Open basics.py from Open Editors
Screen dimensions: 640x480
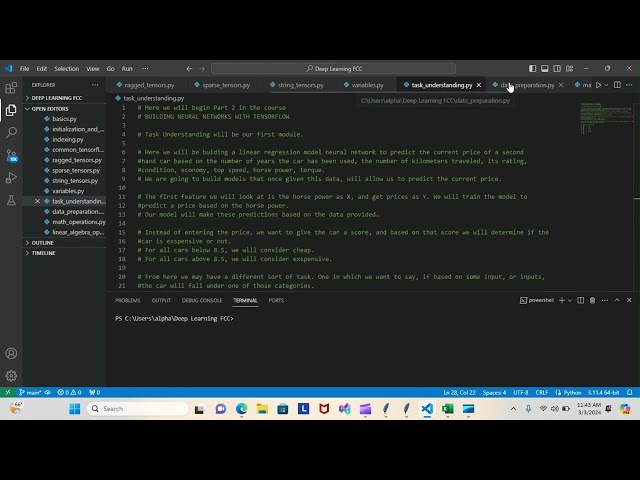pos(64,119)
